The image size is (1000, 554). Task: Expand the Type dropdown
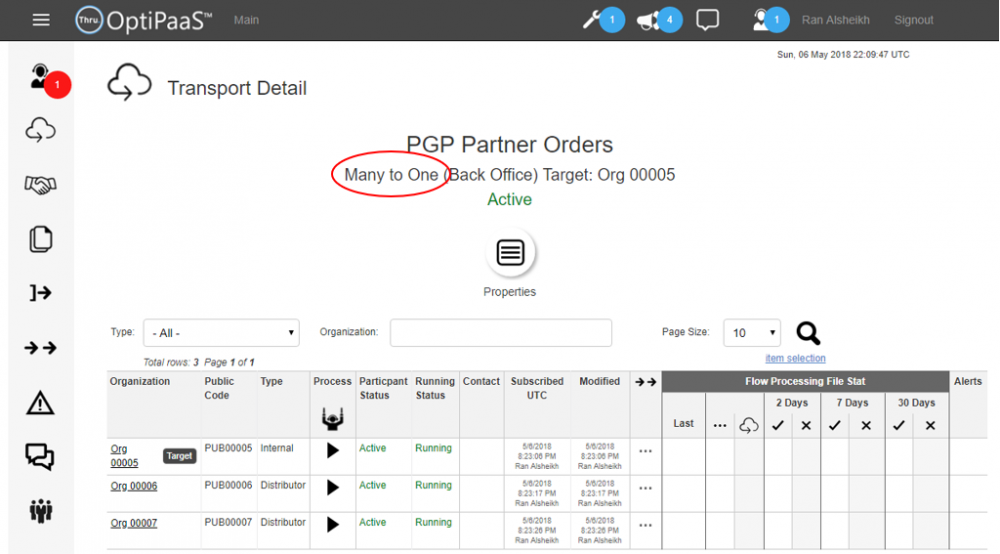221,333
